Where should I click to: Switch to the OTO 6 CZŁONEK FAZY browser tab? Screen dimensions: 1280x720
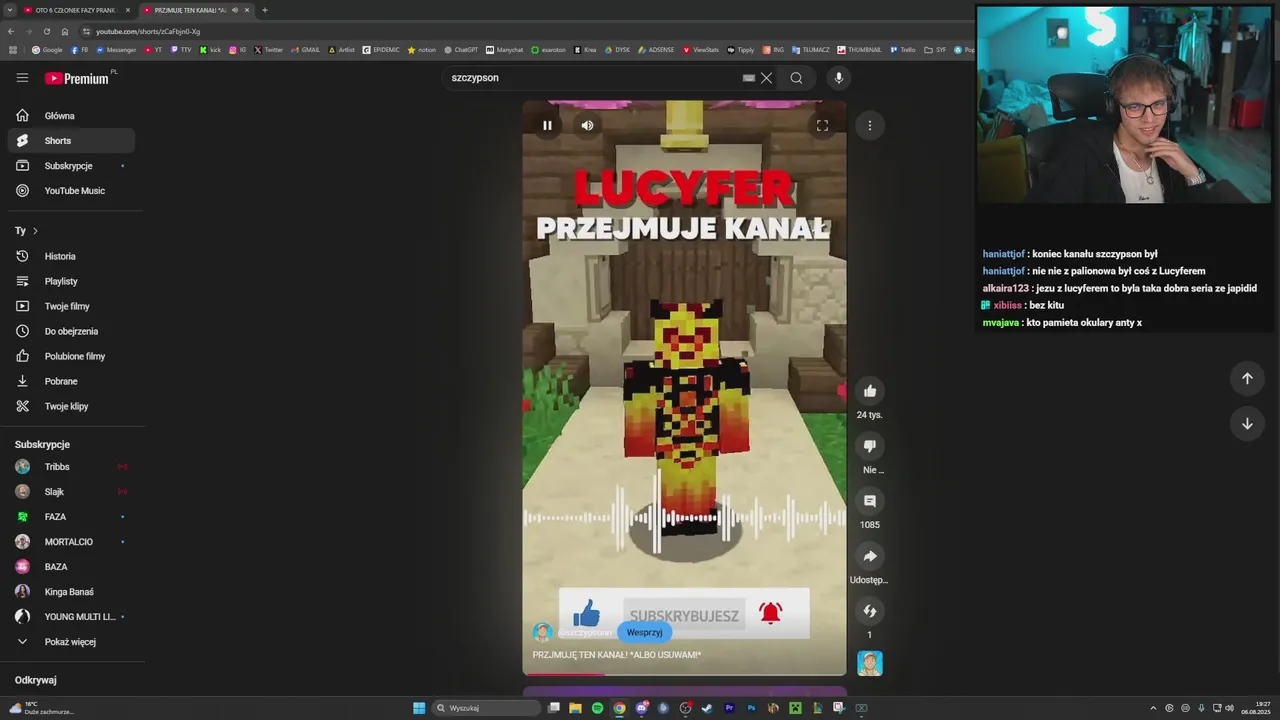[76, 10]
